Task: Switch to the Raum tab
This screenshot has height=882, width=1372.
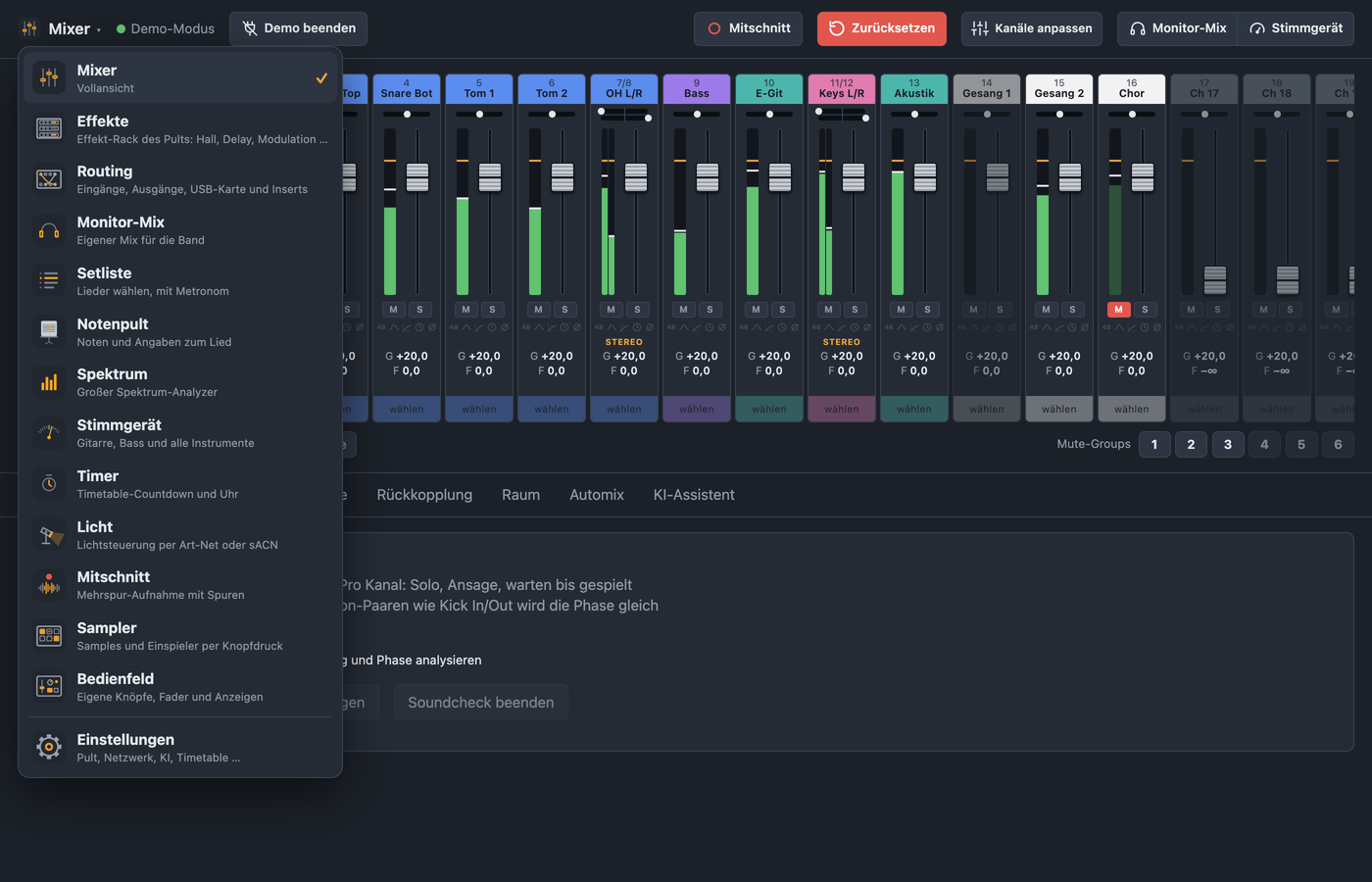Action: (x=520, y=495)
